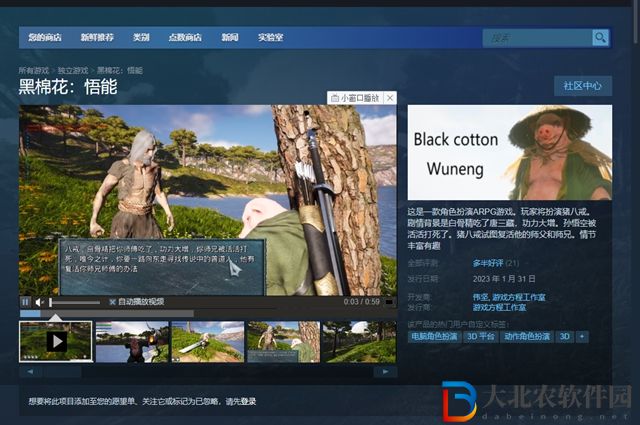Image resolution: width=640 pixels, height=425 pixels.
Task: Click the Black cotton Wuneng header image
Action: click(x=509, y=153)
